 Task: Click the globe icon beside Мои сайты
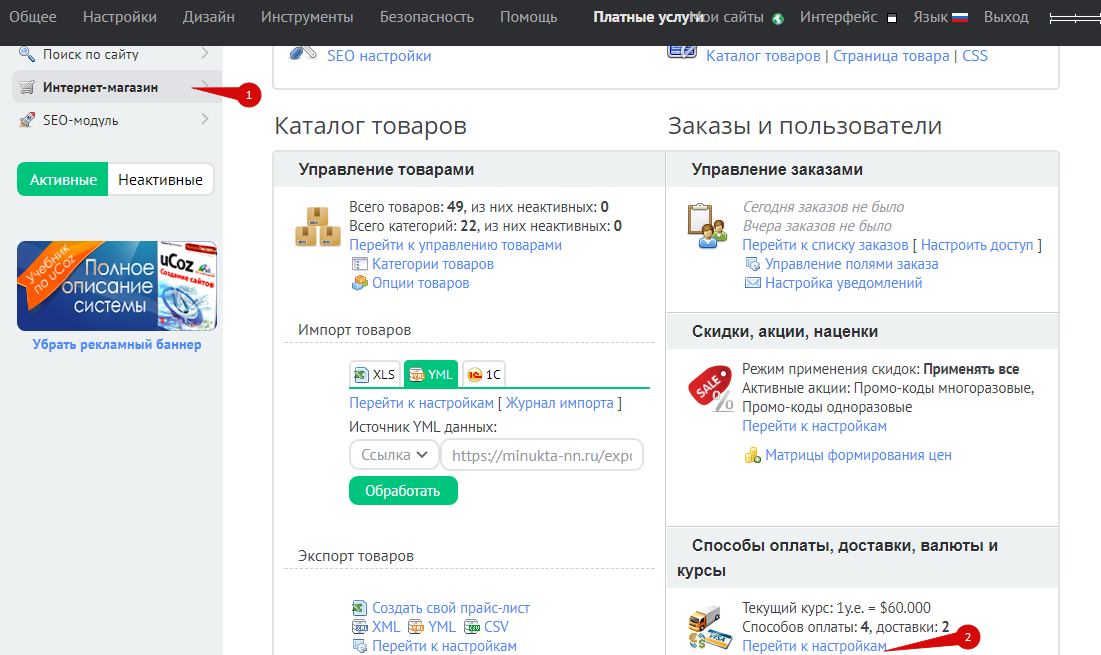pyautogui.click(x=778, y=18)
